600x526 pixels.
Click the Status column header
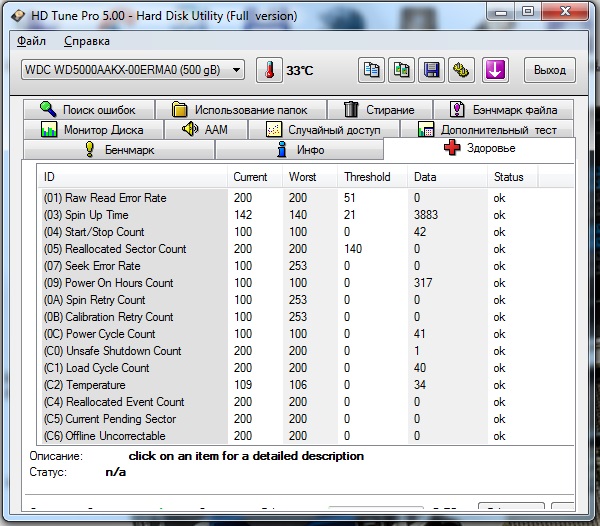513,177
